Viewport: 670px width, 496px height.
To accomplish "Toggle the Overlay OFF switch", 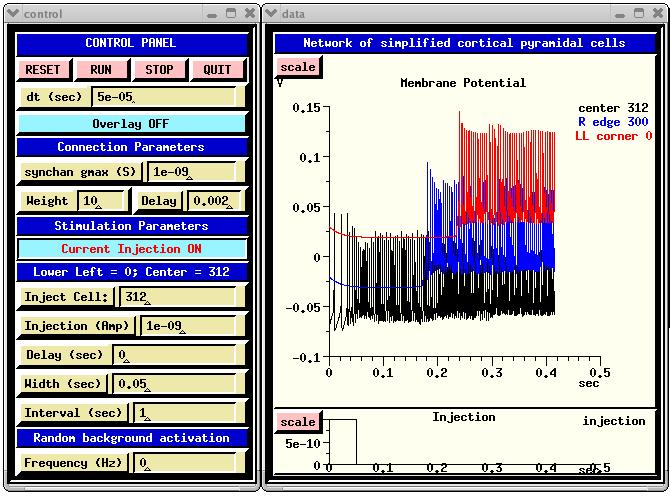I will point(132,124).
